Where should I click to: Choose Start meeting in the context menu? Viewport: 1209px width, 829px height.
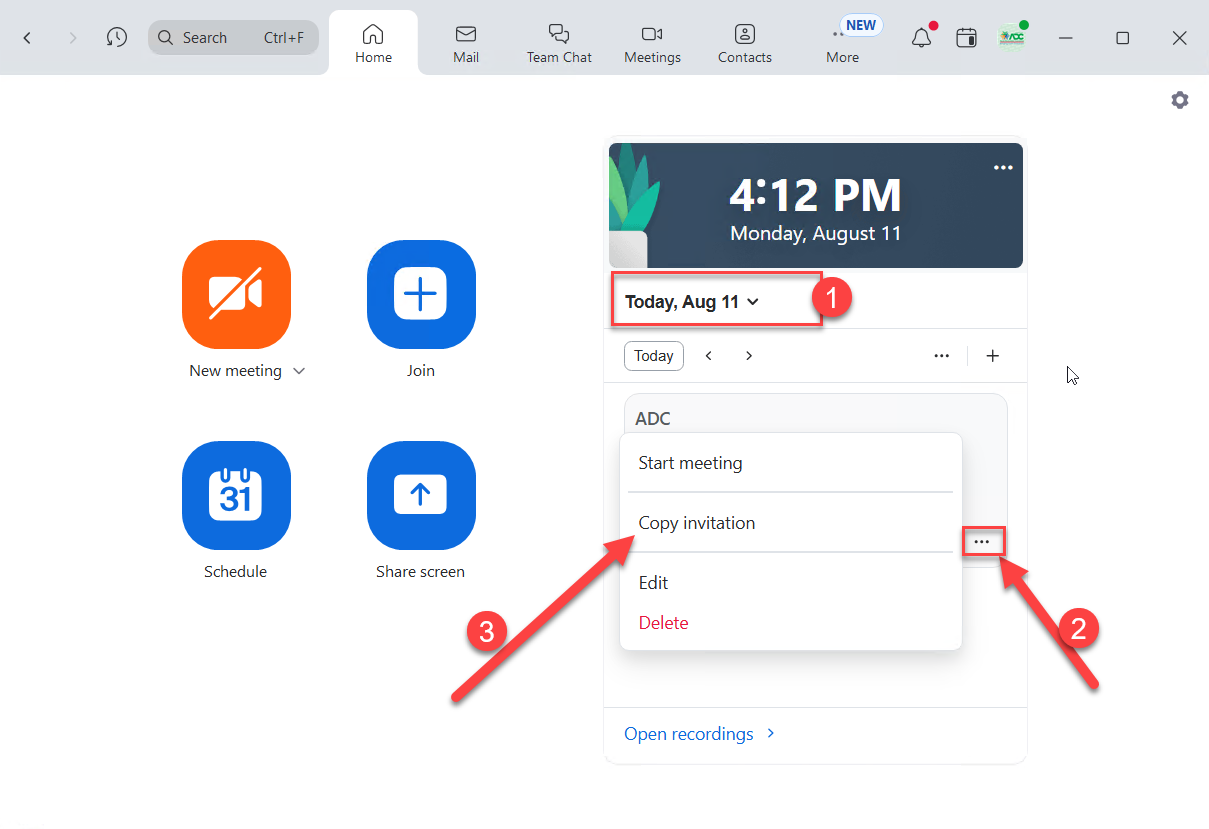[690, 463]
